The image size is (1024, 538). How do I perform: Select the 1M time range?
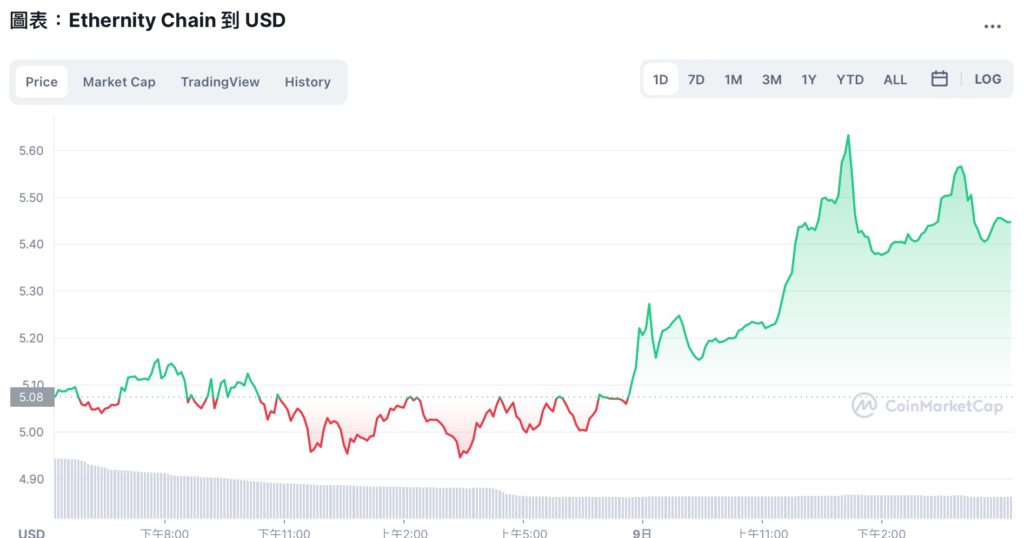click(x=733, y=79)
